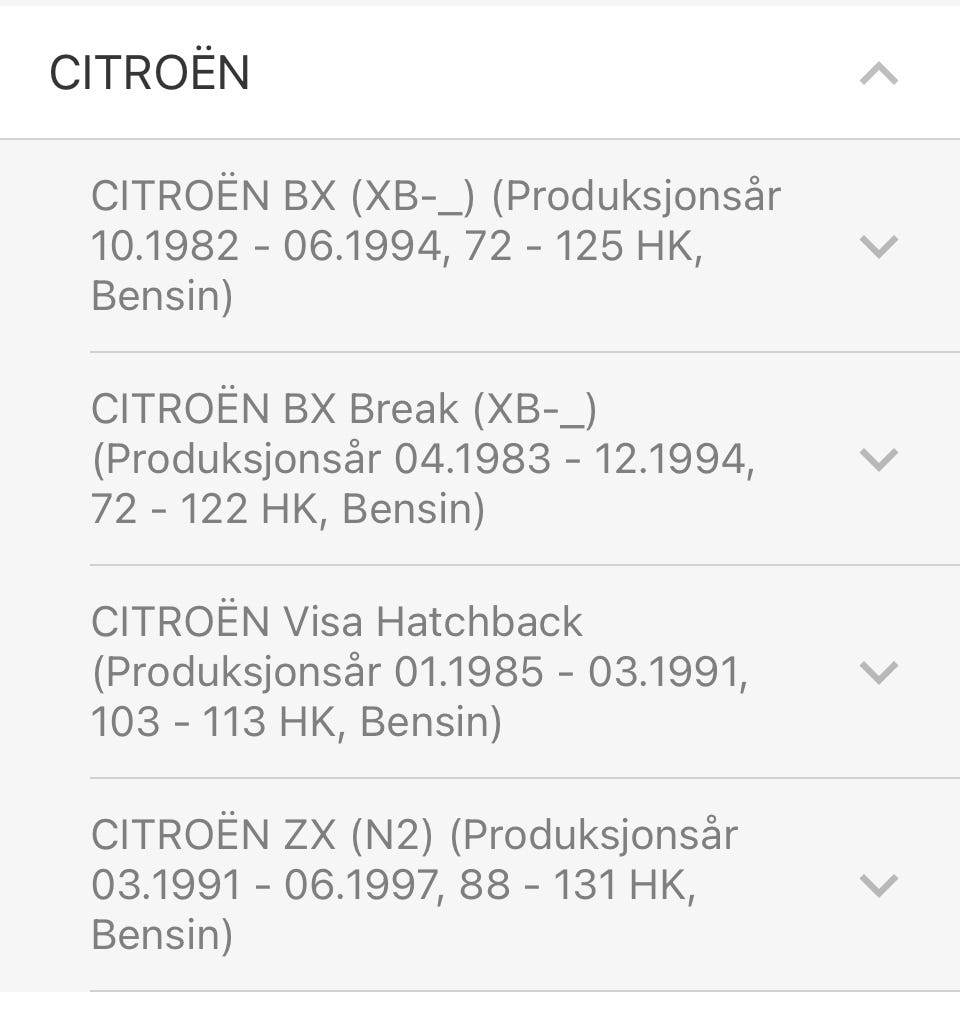Open the entry with 103 - 113 HK, Bensin

[480, 671]
